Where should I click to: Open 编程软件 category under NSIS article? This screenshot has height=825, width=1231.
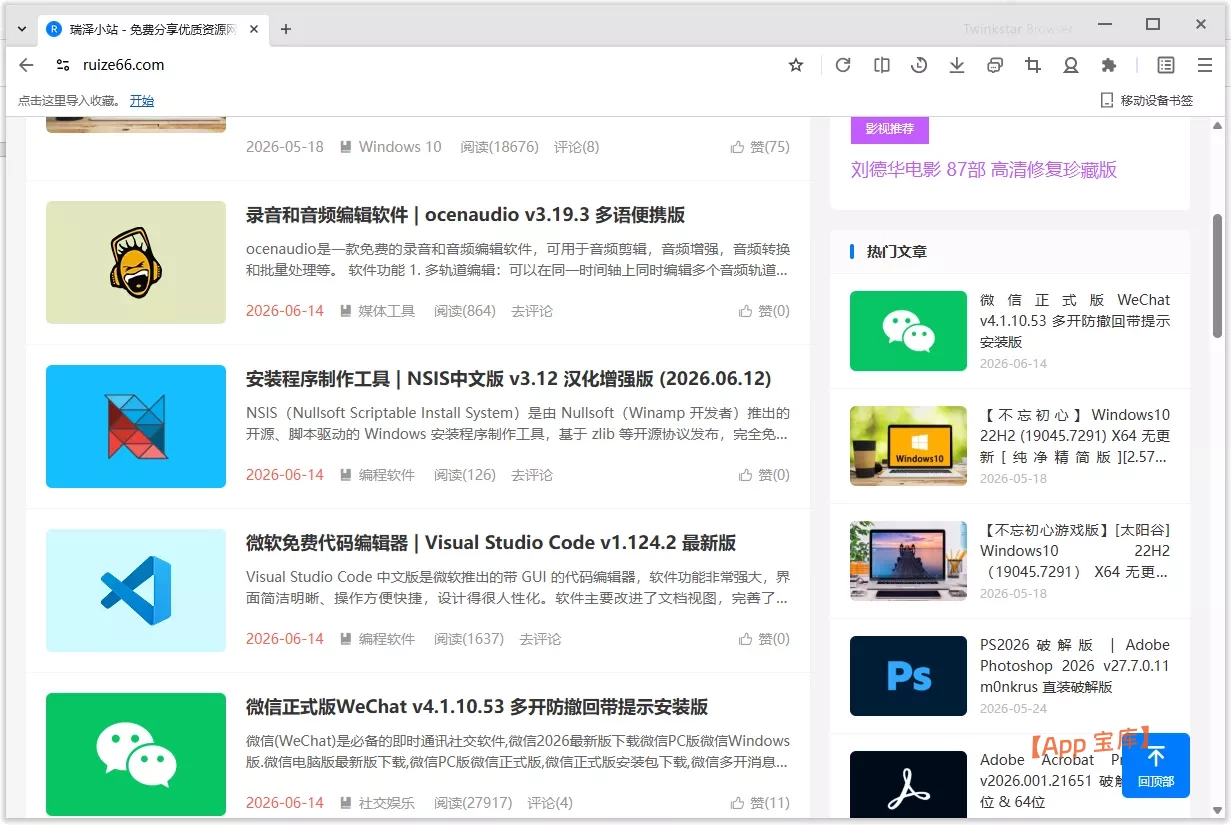tap(386, 475)
